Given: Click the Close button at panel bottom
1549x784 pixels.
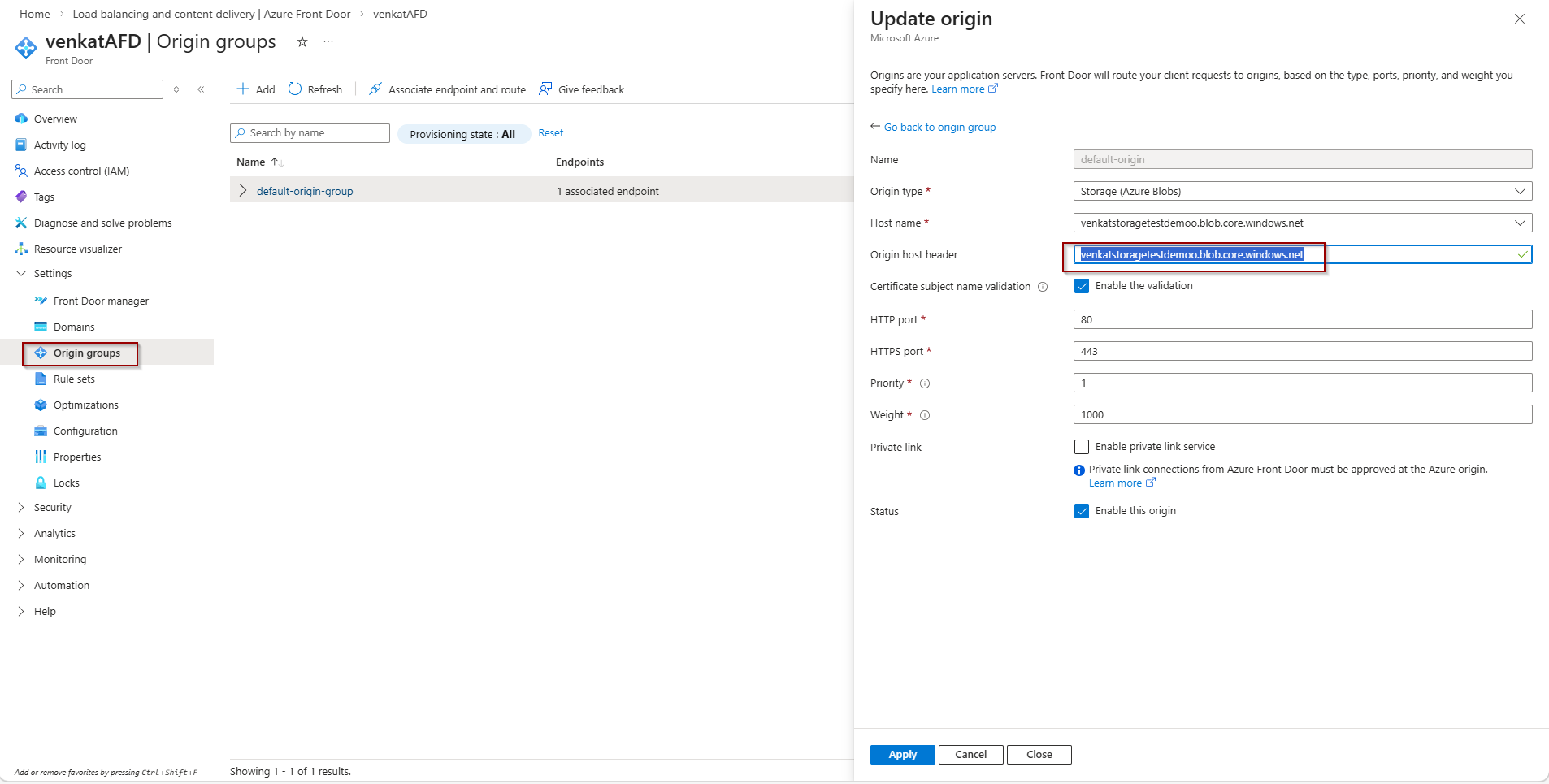Looking at the screenshot, I should 1039,755.
